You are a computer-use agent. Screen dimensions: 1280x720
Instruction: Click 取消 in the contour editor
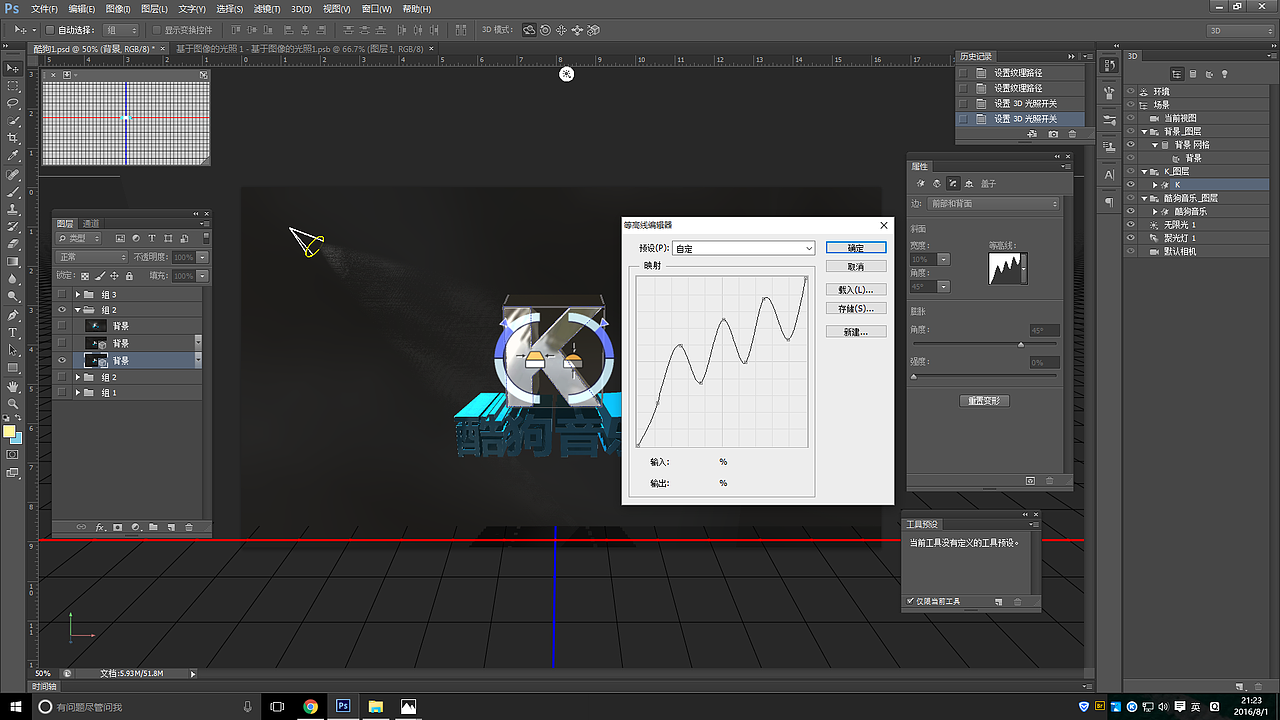(856, 267)
